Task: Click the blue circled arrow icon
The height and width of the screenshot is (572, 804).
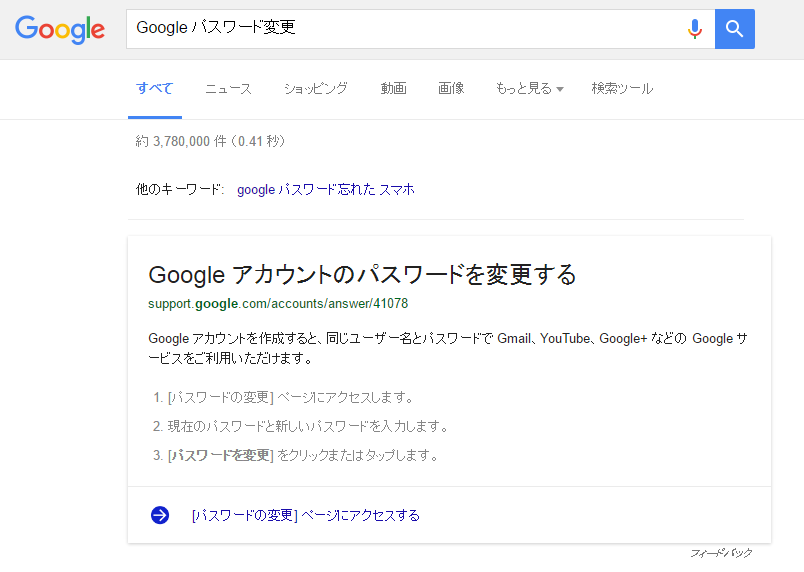Action: tap(160, 515)
